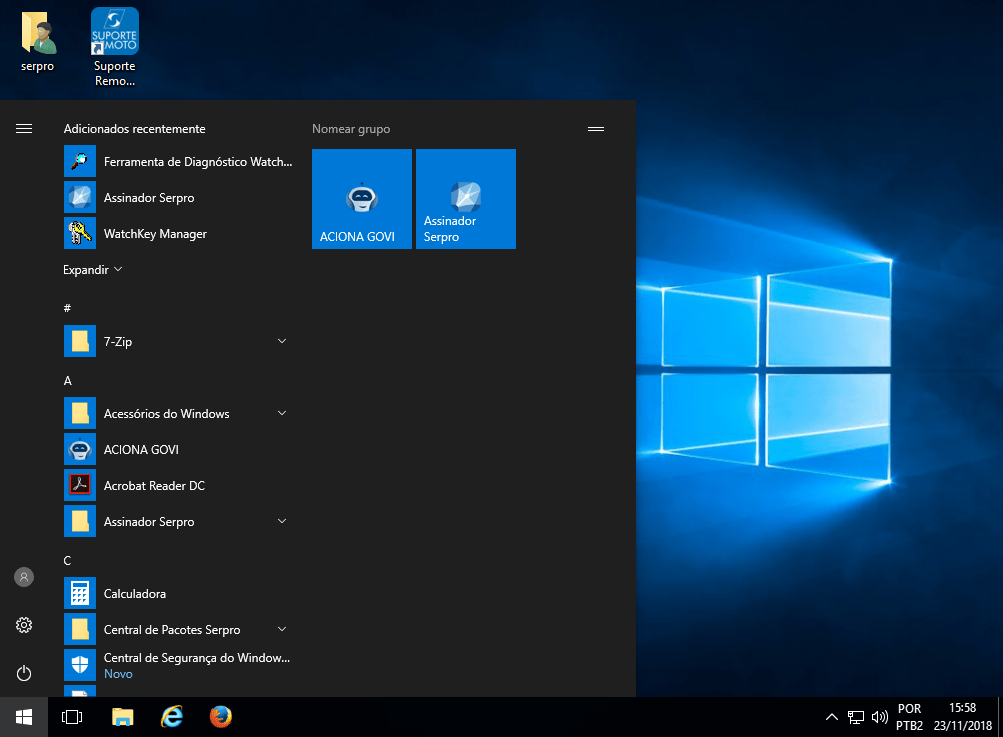Expand the Central de Pacotes Serpro folder
The width and height of the screenshot is (1003, 737).
(282, 630)
